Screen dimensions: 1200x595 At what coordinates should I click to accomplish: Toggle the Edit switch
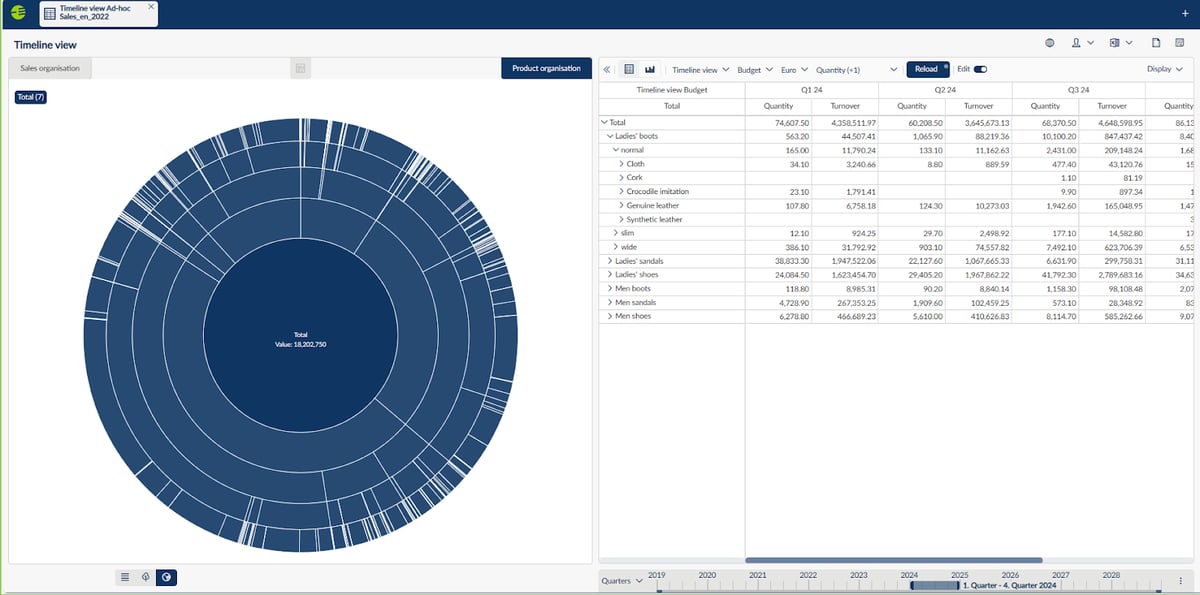tap(980, 69)
